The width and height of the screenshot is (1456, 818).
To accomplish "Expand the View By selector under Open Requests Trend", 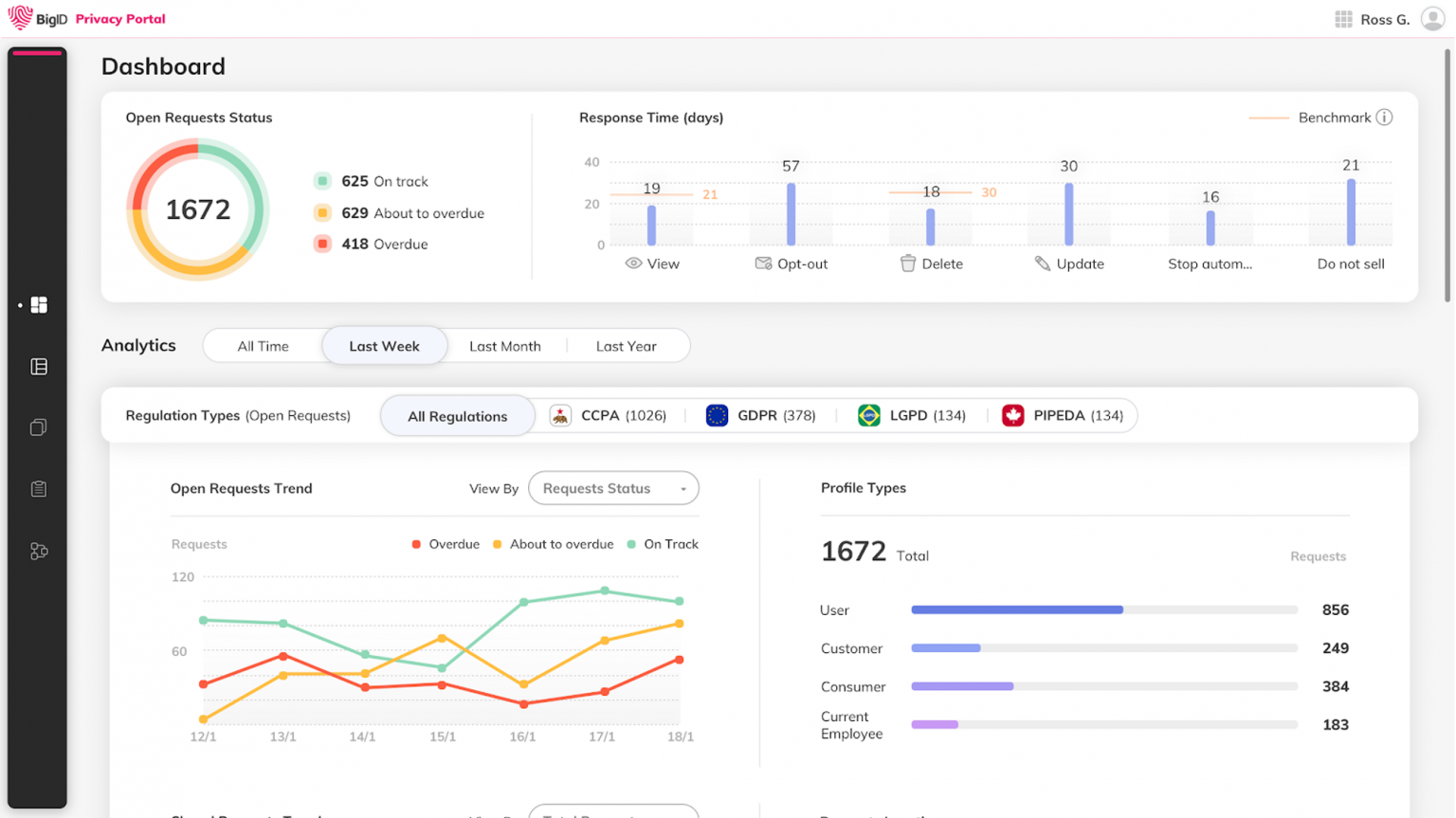I will click(613, 488).
